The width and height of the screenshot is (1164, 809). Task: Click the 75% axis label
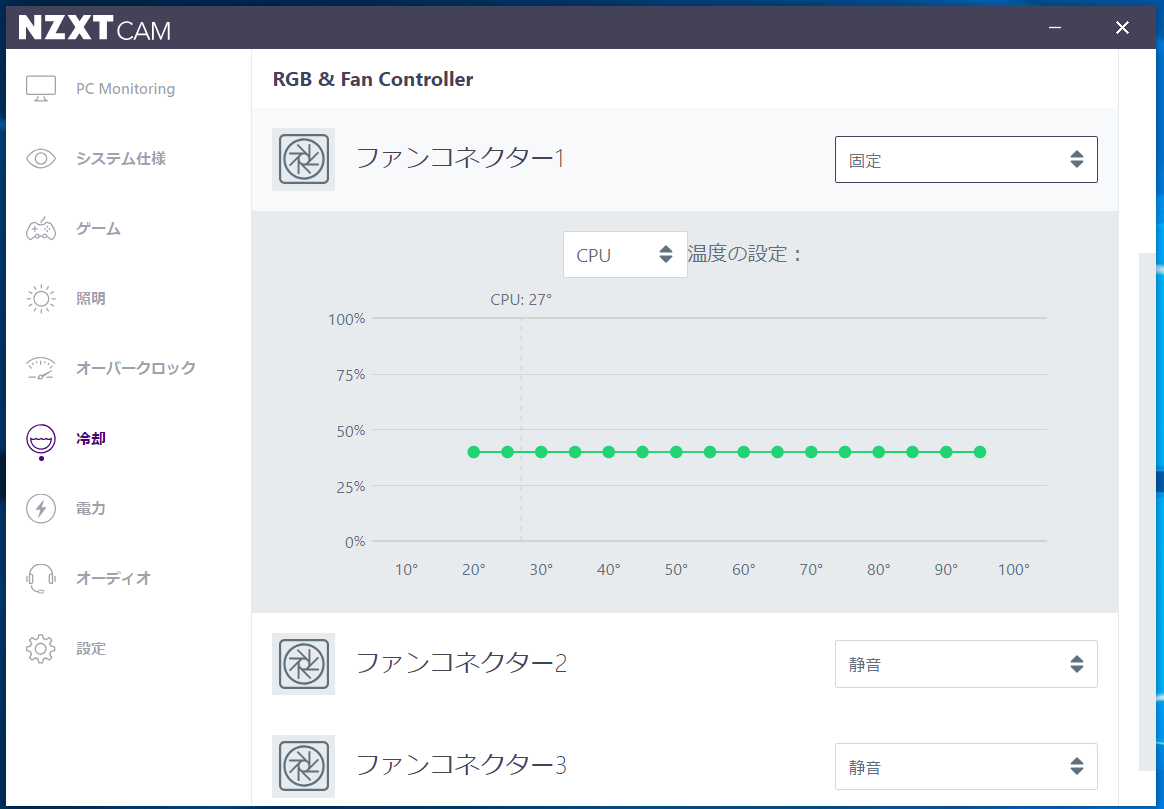[x=350, y=375]
